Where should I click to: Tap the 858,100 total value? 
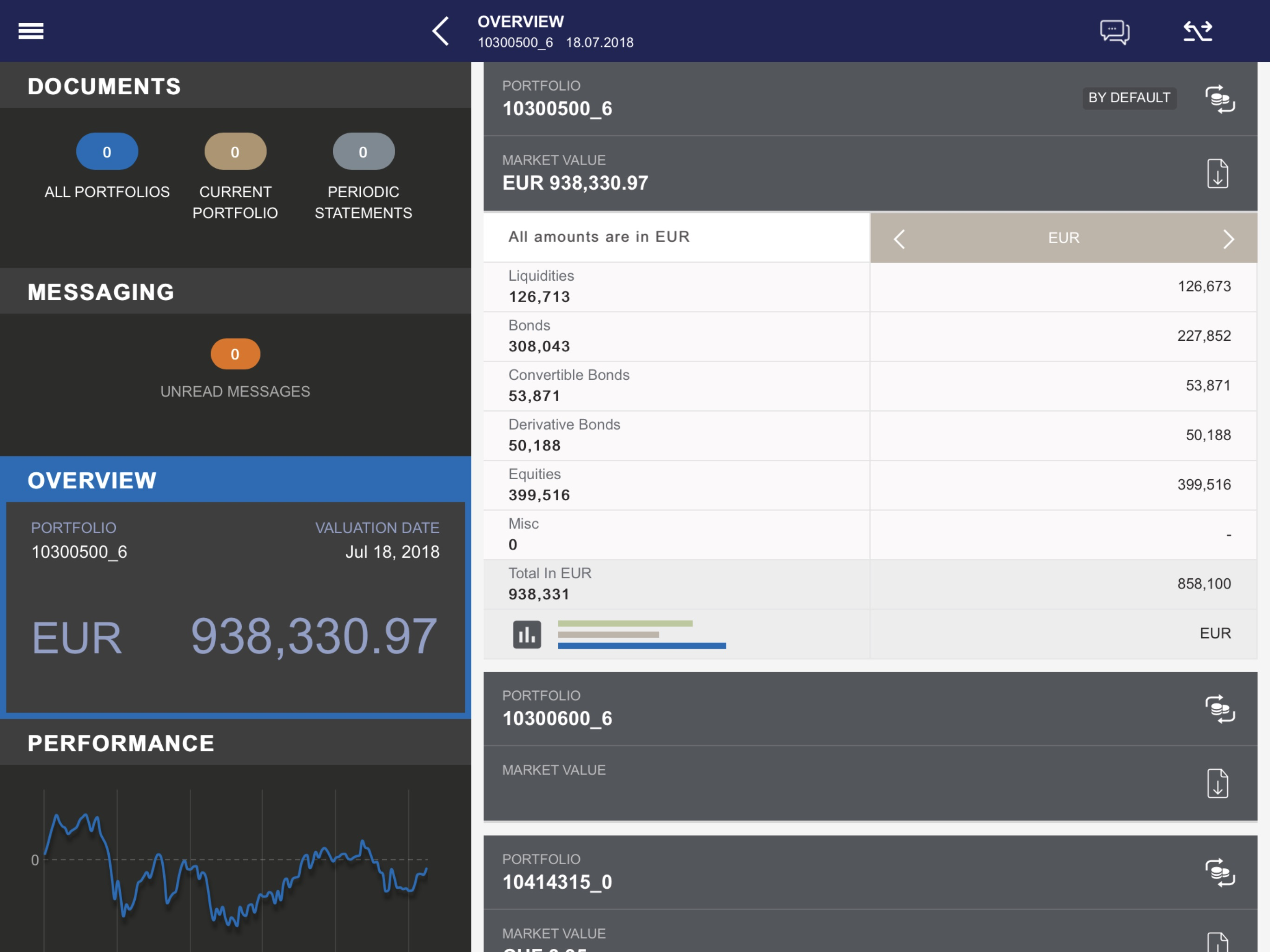click(1204, 584)
